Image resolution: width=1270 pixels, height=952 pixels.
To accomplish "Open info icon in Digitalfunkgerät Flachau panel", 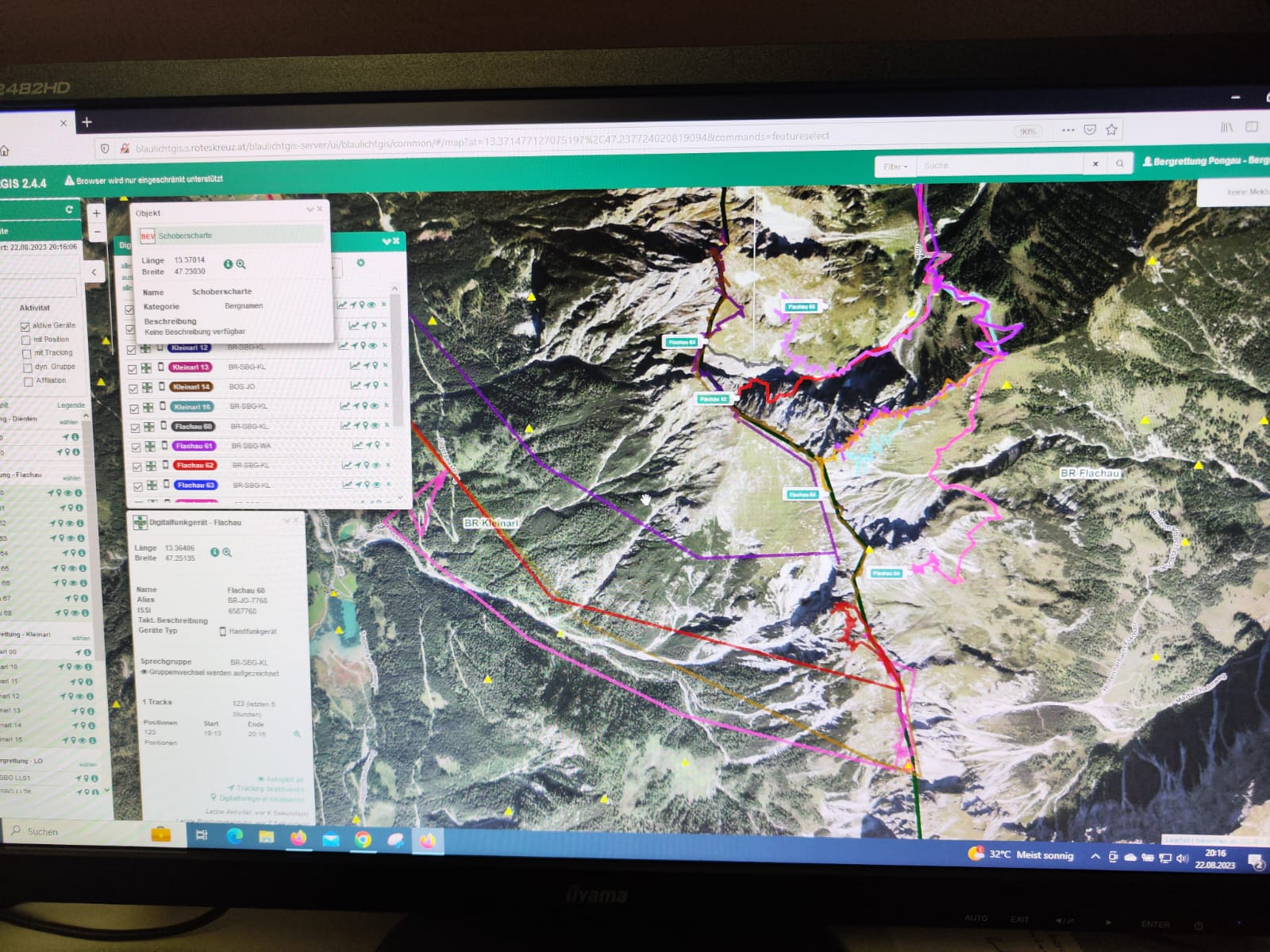I will 214,552.
